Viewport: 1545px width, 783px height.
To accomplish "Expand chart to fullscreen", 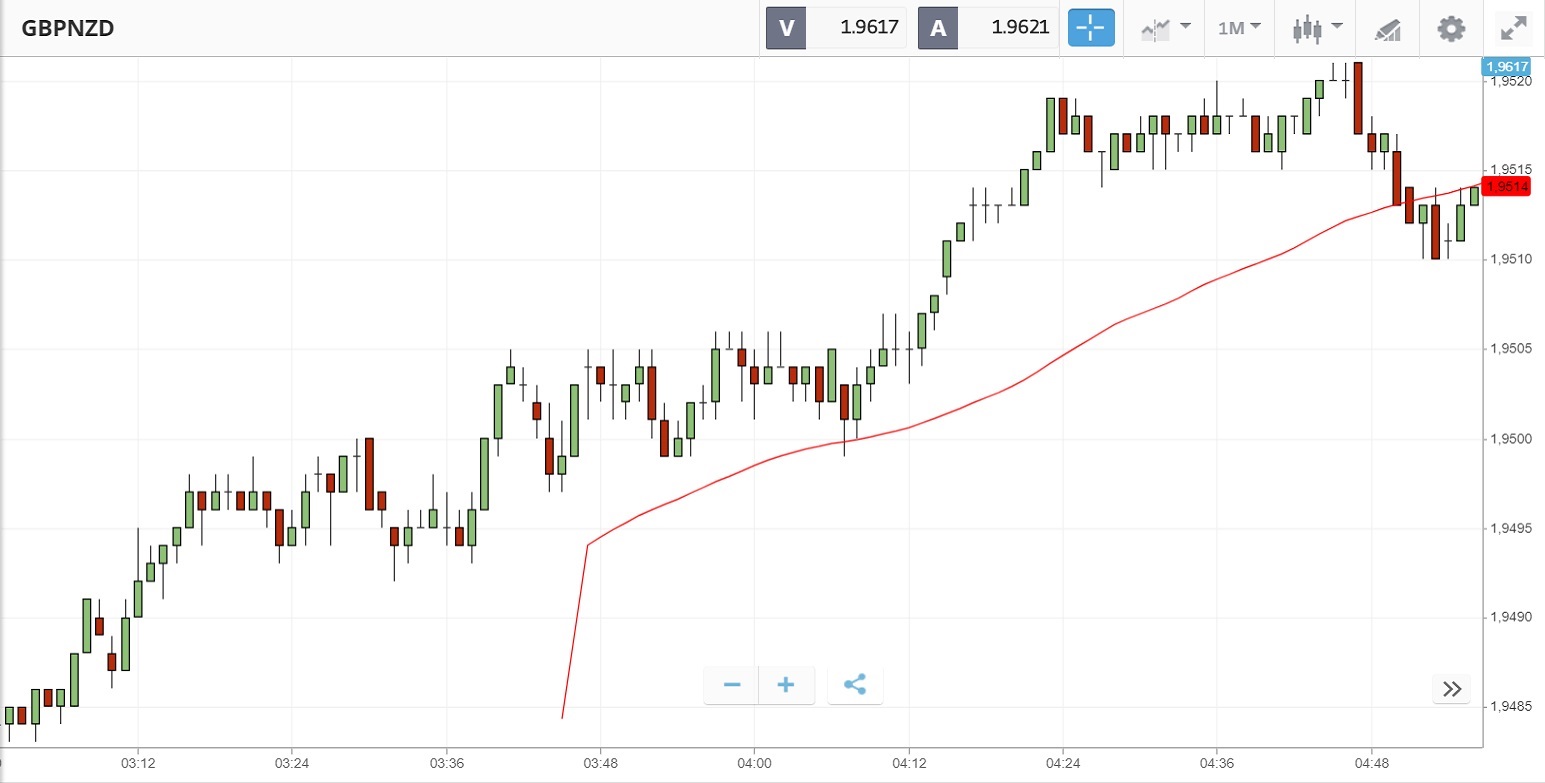I will [1514, 28].
